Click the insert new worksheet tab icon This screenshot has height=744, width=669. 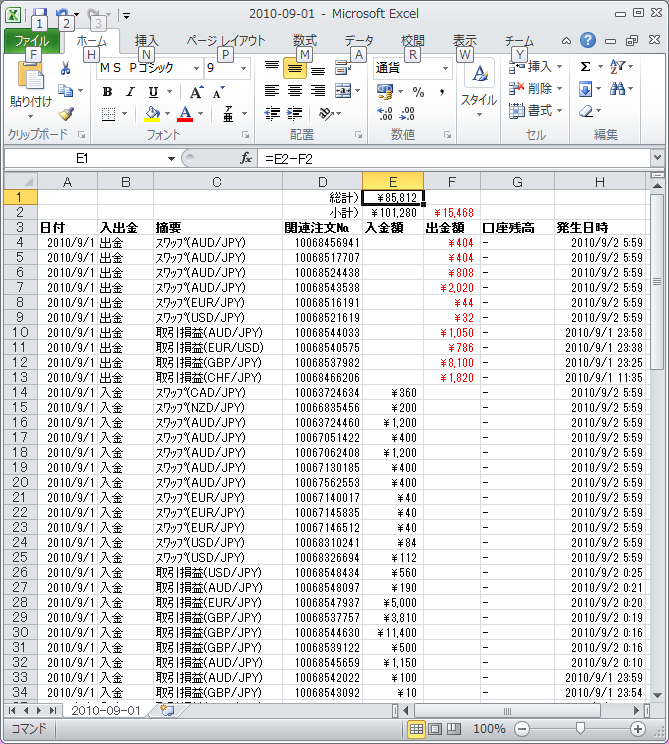[x=167, y=710]
